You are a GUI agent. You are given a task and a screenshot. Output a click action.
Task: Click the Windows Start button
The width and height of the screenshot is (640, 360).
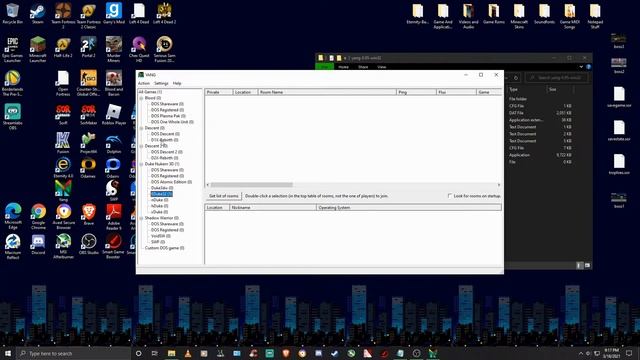tap(7, 353)
